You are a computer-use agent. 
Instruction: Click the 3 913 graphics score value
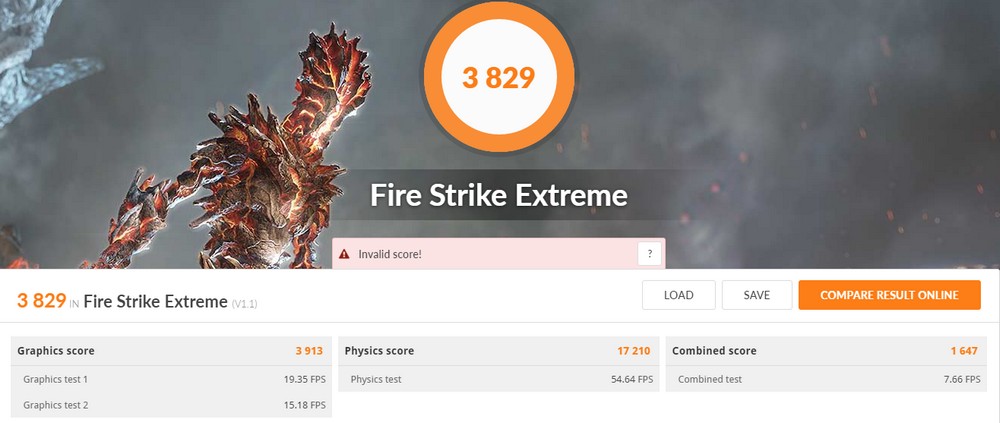pyautogui.click(x=309, y=351)
